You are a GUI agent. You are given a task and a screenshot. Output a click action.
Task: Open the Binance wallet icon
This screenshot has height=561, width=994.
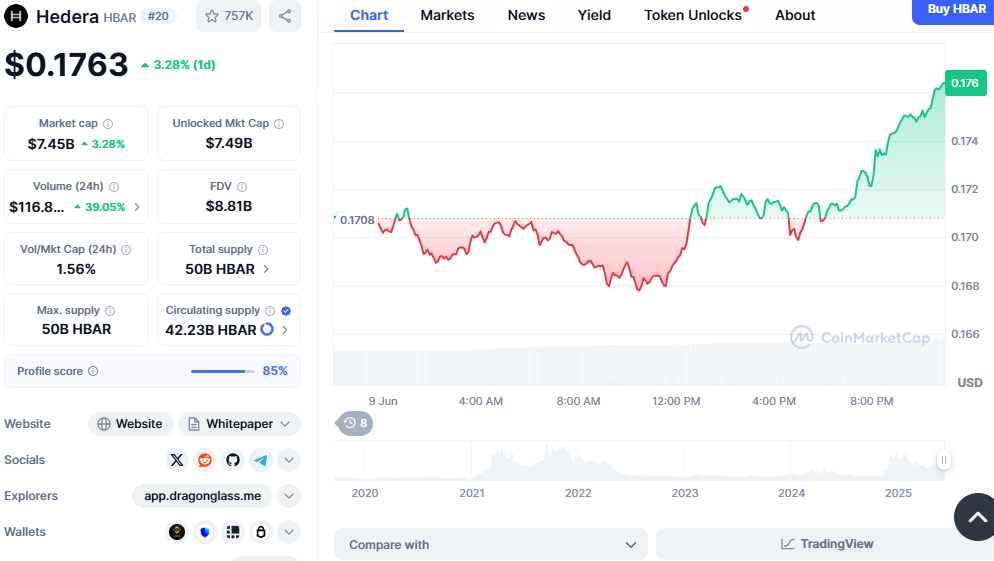tap(177, 532)
